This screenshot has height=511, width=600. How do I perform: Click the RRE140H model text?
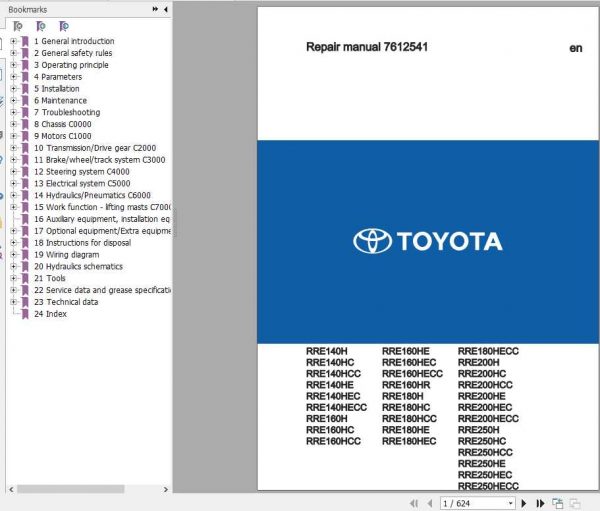(326, 351)
